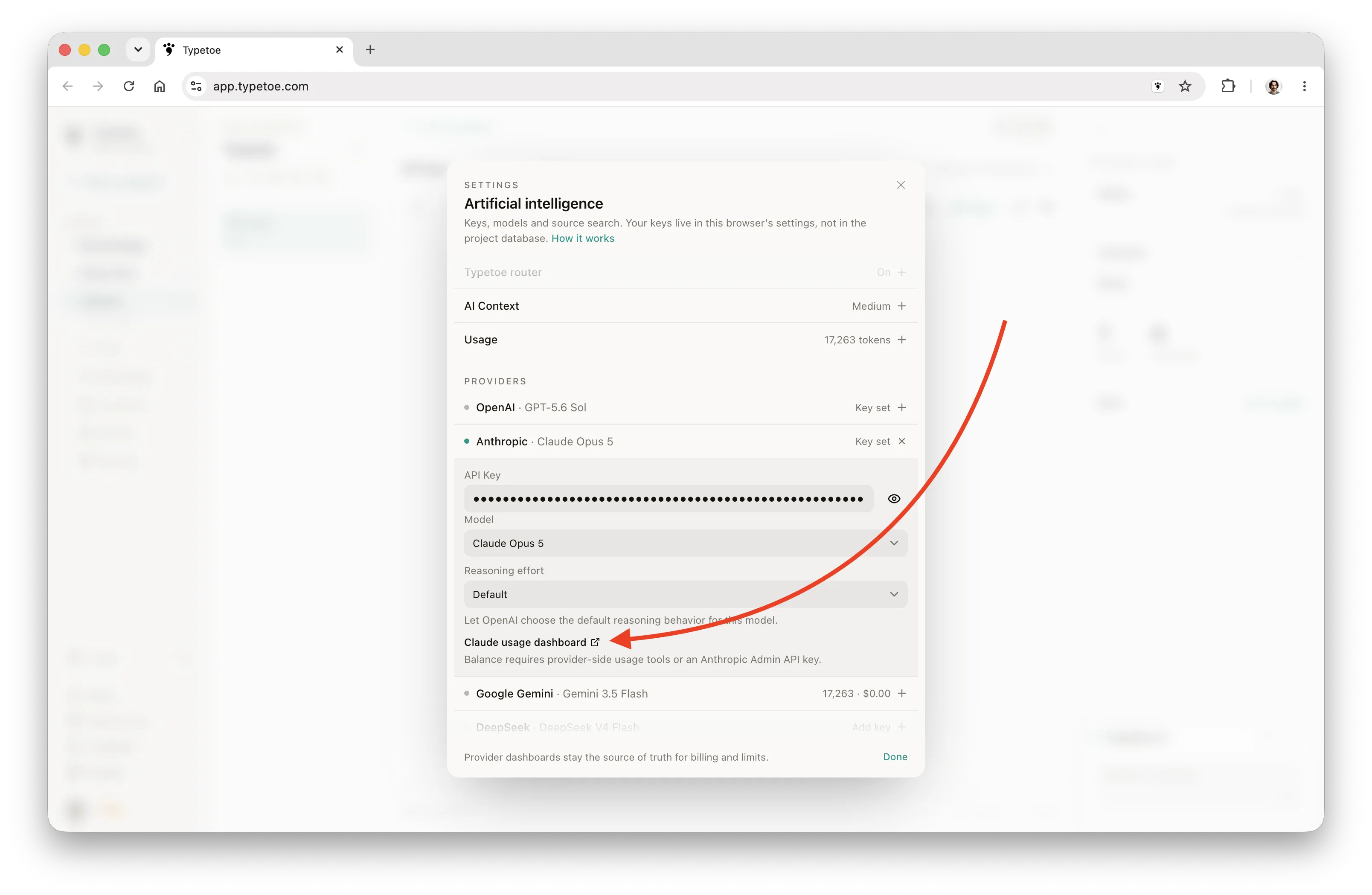Click the On status of Typetoe router
The image size is (1372, 895).
[883, 272]
